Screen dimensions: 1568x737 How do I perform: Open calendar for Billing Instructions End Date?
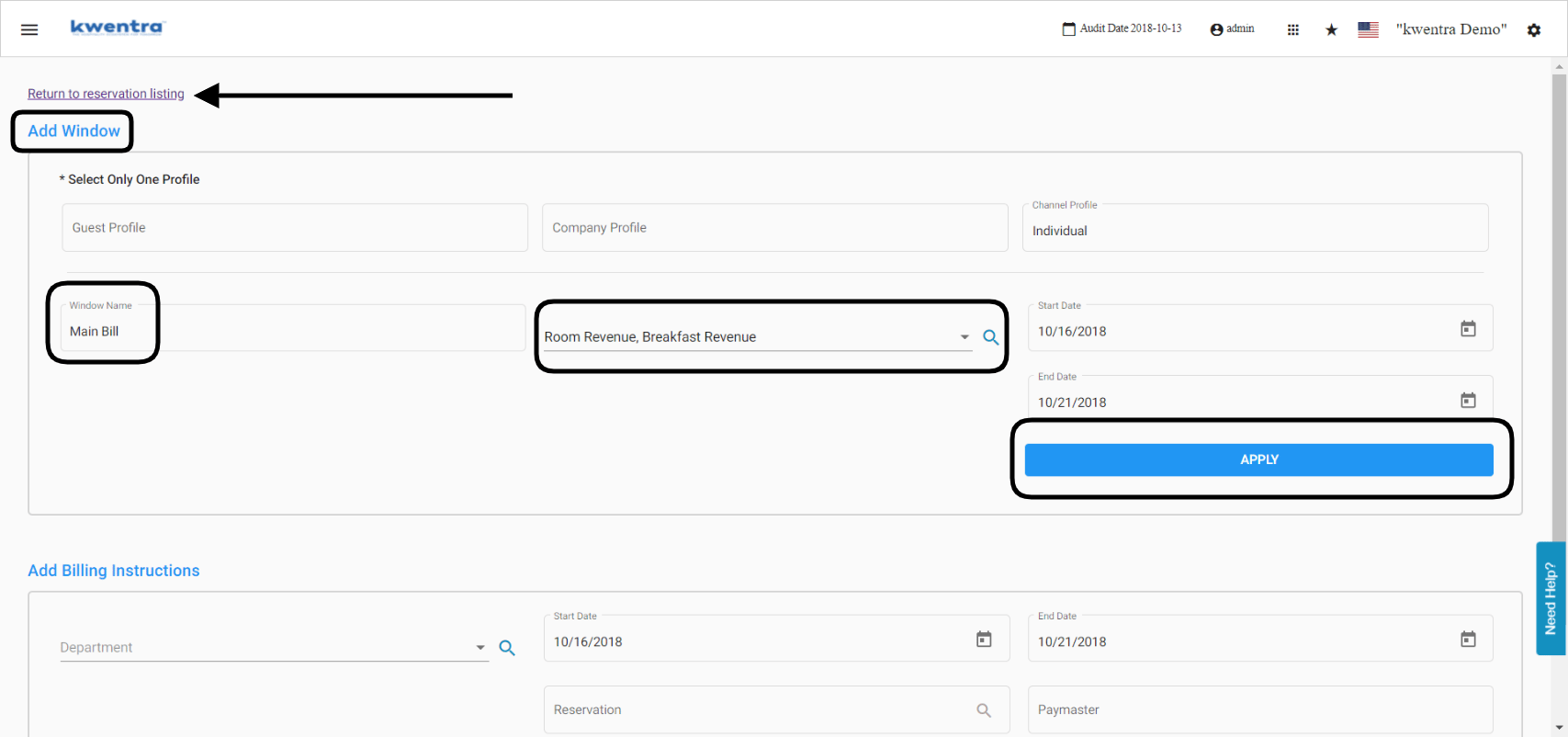[1468, 639]
